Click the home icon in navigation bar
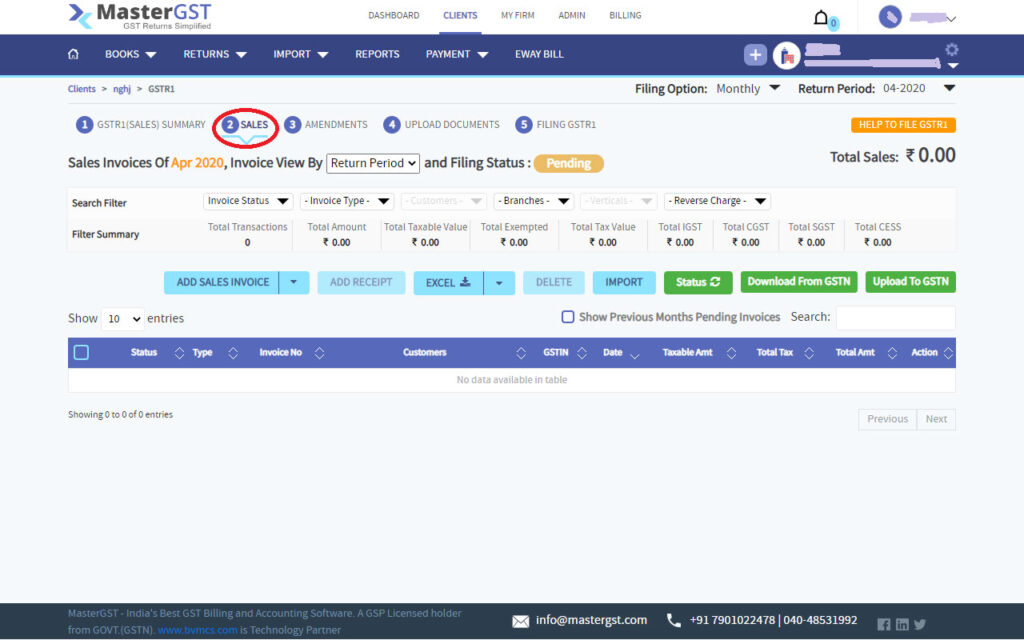Image resolution: width=1024 pixels, height=640 pixels. (x=73, y=54)
